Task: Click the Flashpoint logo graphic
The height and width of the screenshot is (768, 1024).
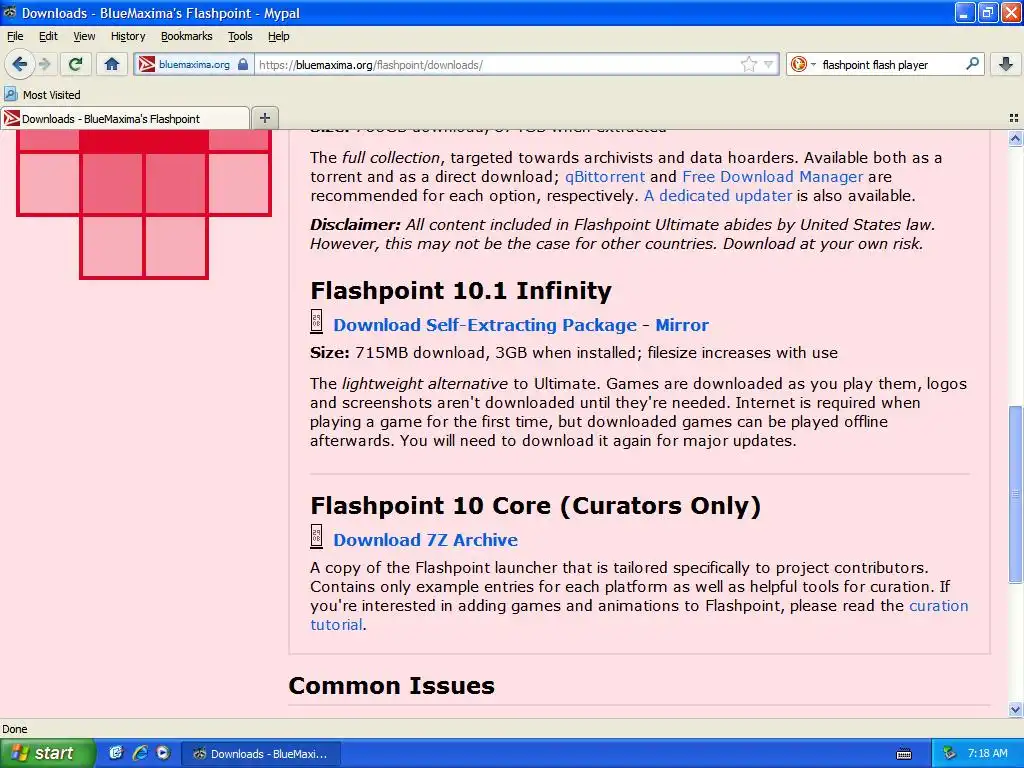Action: pos(144,204)
